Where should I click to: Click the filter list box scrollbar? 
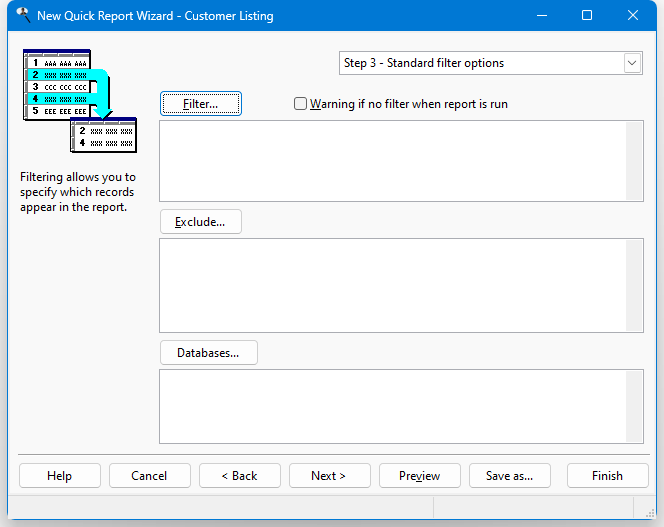(x=634, y=161)
